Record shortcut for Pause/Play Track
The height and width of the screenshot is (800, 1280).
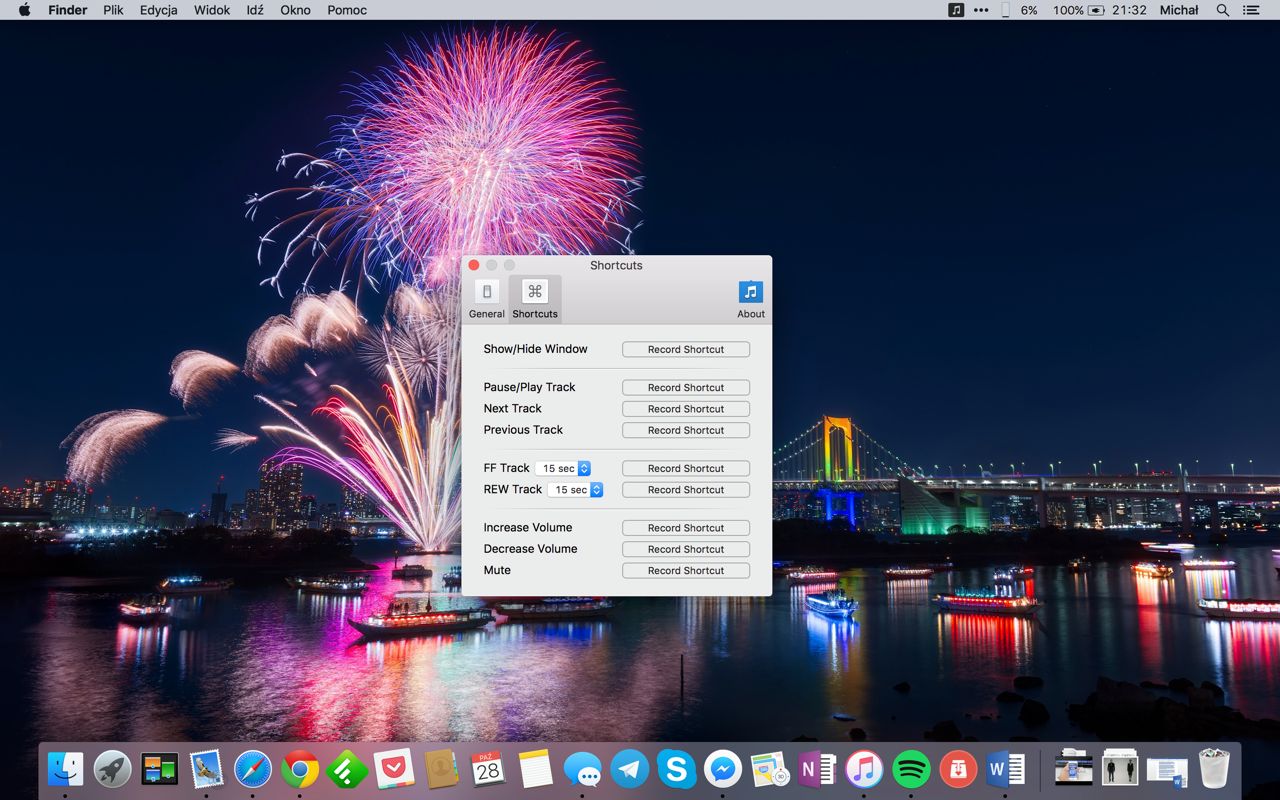(x=686, y=388)
